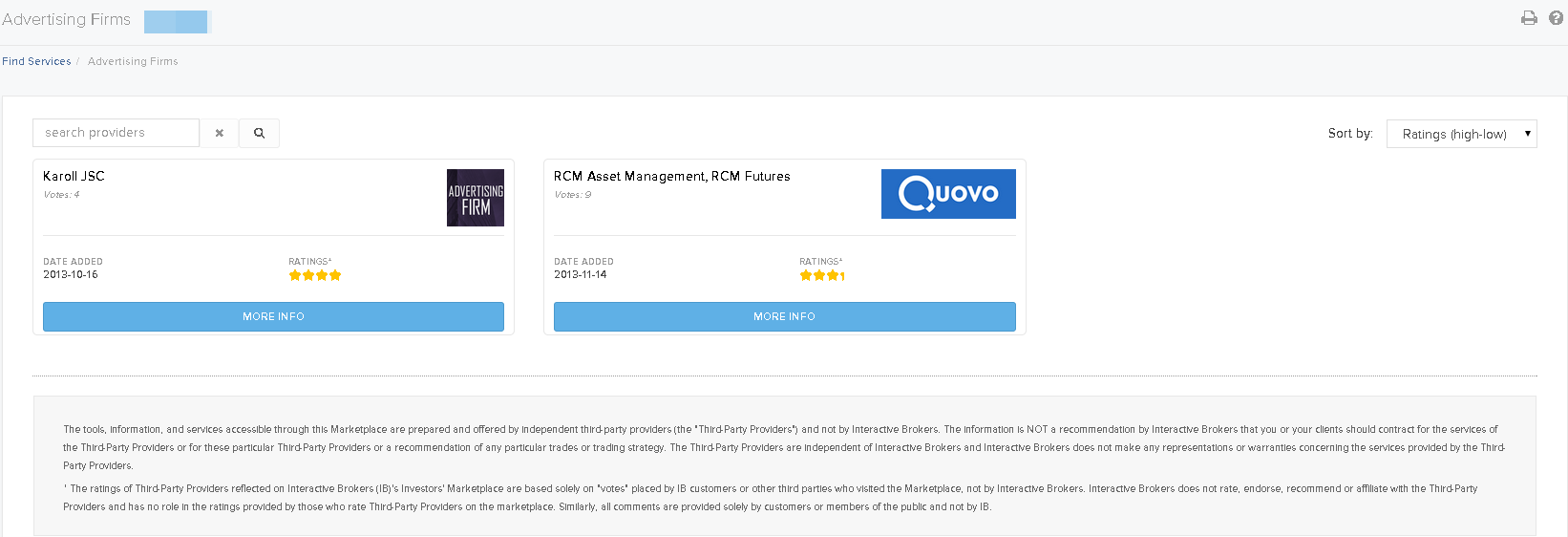Click MORE INFO for RCM Asset Management

[784, 316]
